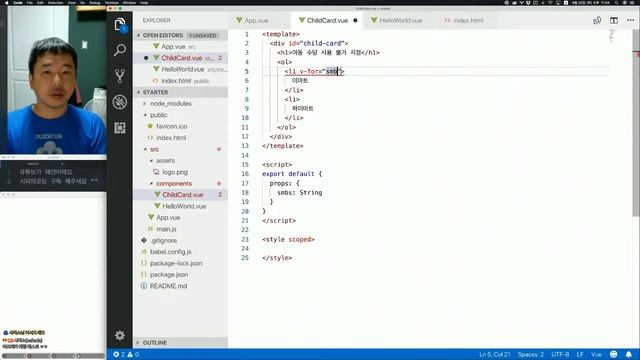
Task: Open the .gitignore file
Action: 164,241
